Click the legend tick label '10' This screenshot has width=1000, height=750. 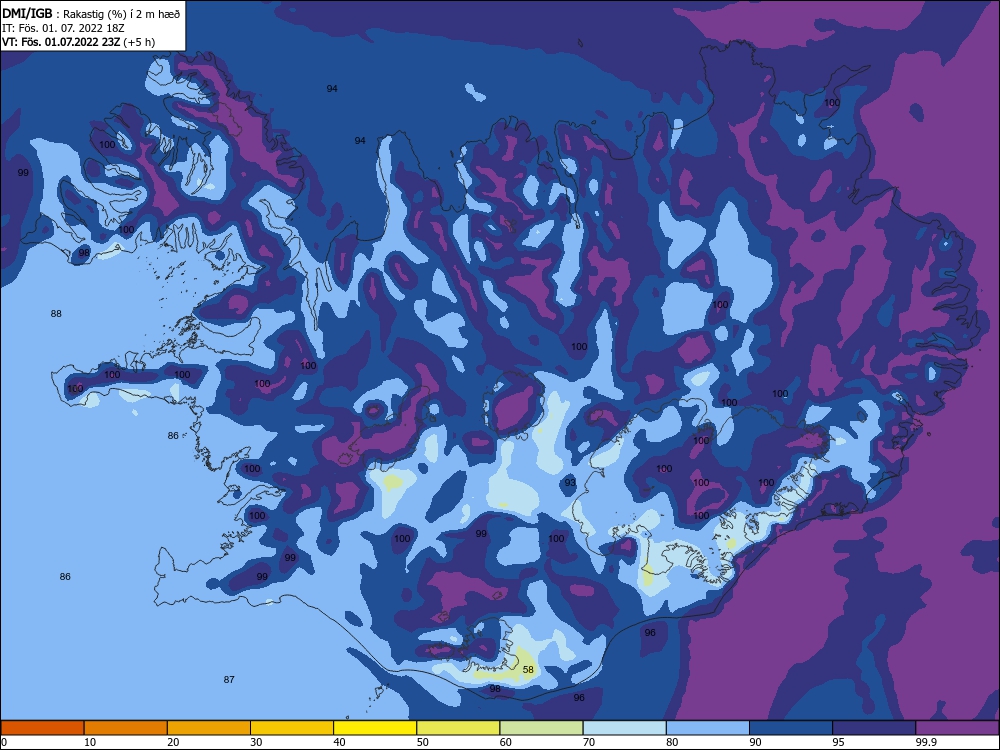pyautogui.click(x=90, y=742)
